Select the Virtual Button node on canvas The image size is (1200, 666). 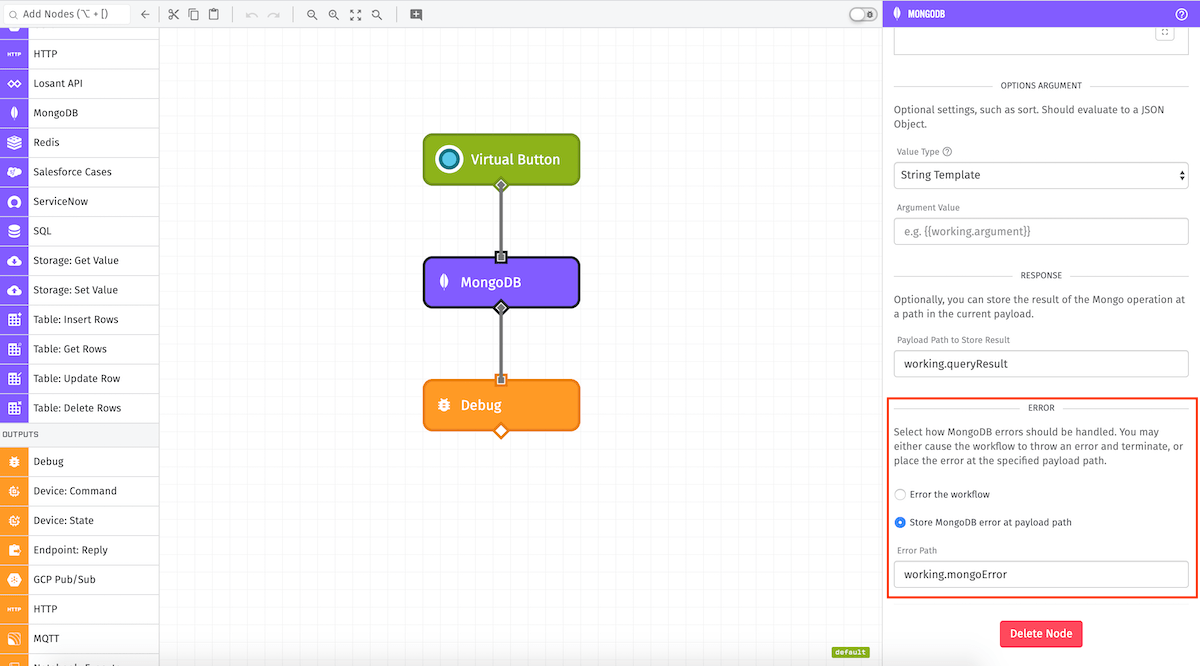(501, 159)
